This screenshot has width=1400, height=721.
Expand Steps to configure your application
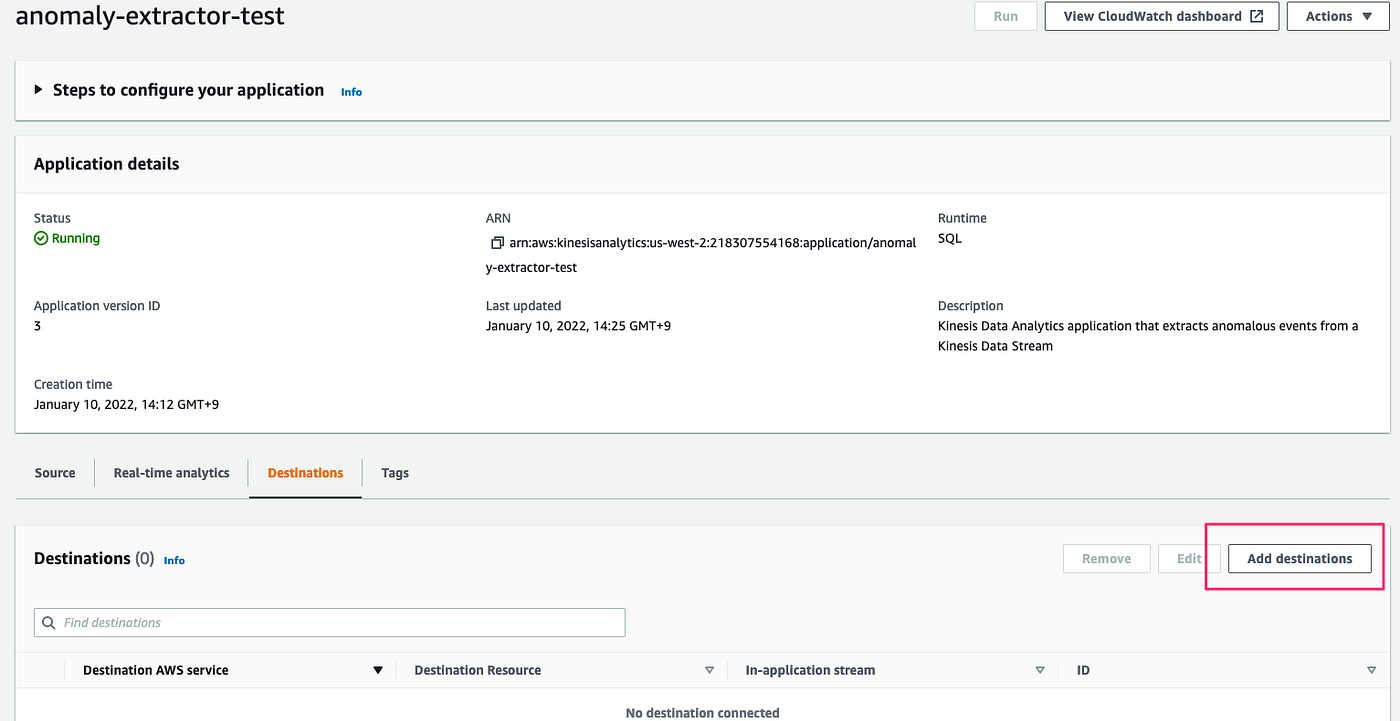pyautogui.click(x=39, y=90)
